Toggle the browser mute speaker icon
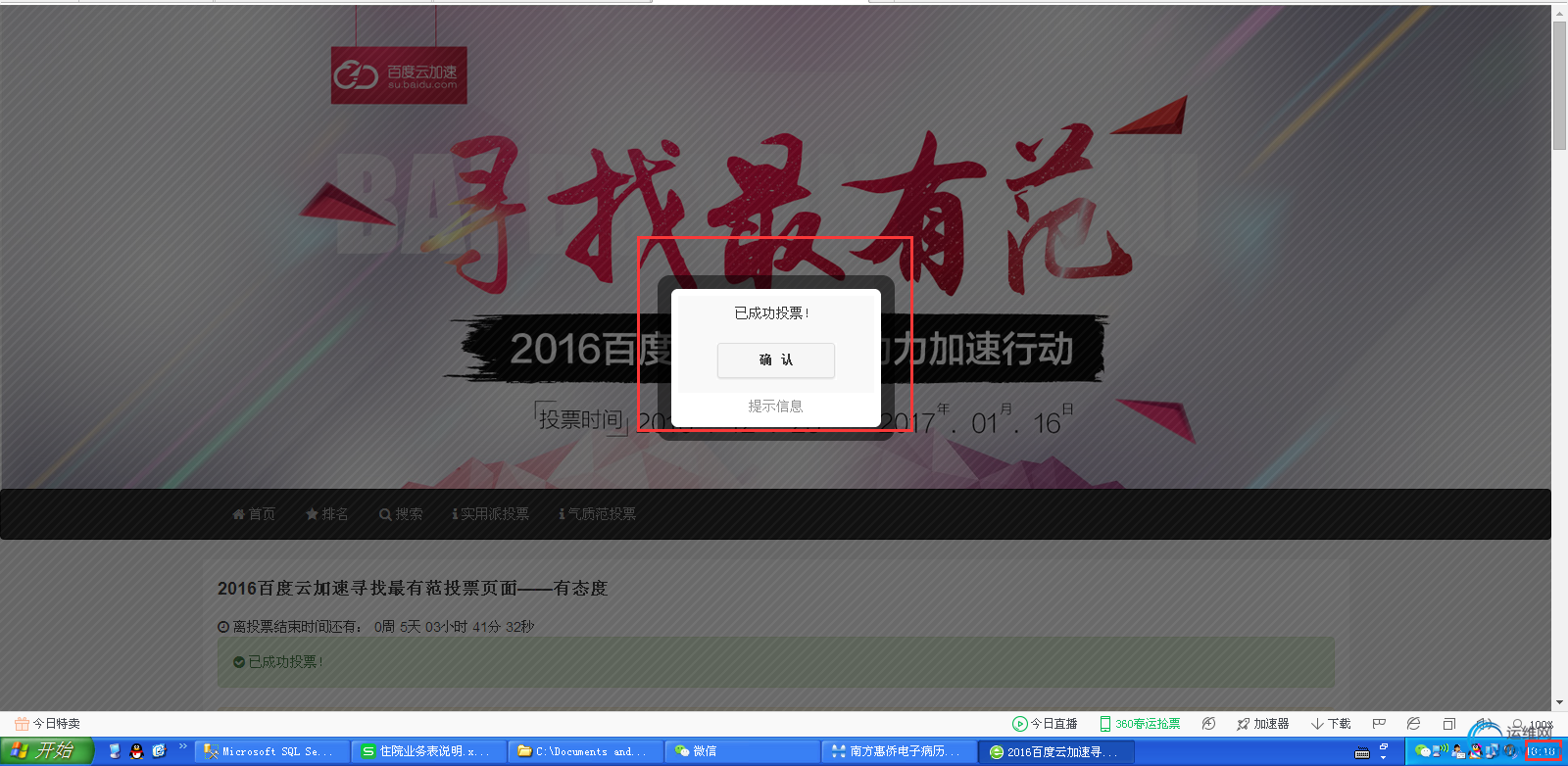Screen dimensions: 1568x766 pyautogui.click(x=1484, y=723)
